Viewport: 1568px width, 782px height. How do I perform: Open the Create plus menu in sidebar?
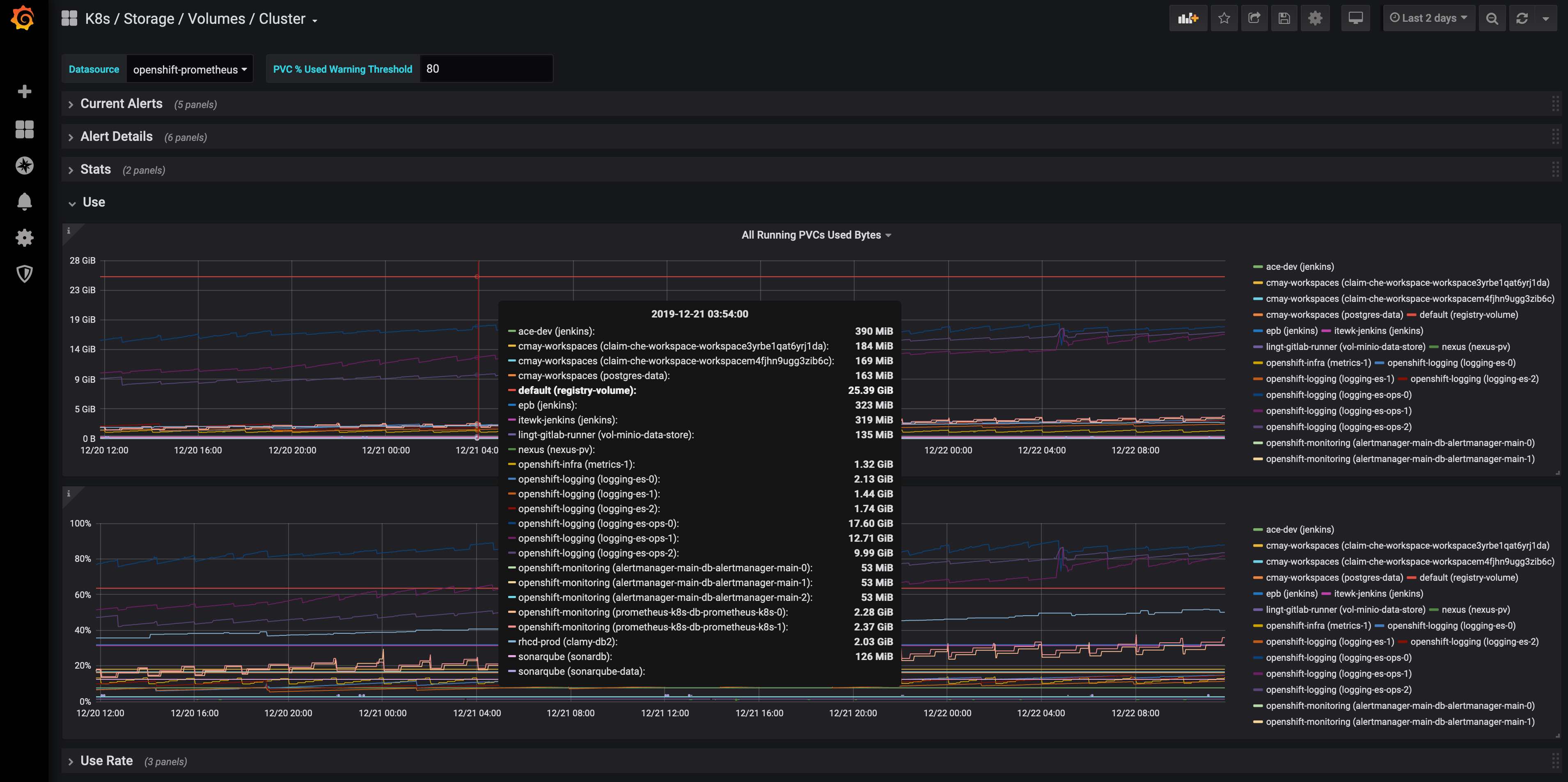[24, 91]
